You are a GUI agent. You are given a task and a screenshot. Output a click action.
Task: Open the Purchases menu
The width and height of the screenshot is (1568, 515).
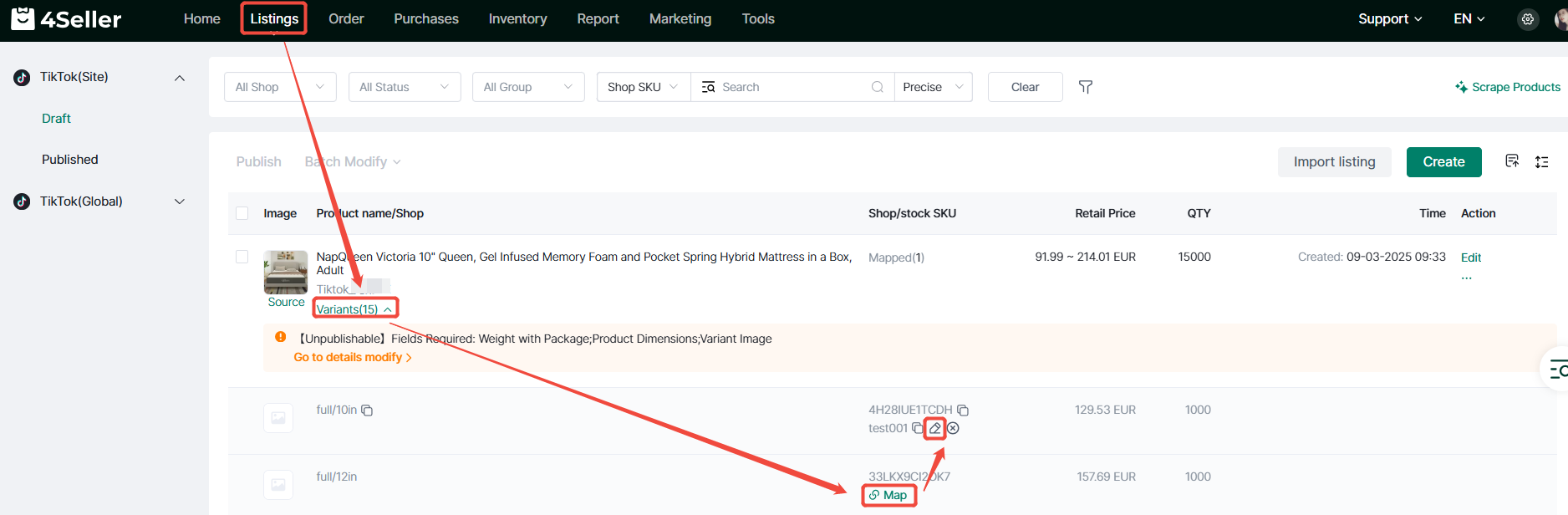point(426,18)
